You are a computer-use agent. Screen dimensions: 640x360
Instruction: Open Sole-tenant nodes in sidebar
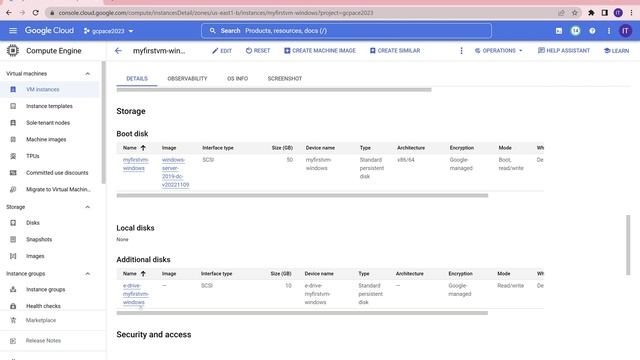tap(49, 123)
